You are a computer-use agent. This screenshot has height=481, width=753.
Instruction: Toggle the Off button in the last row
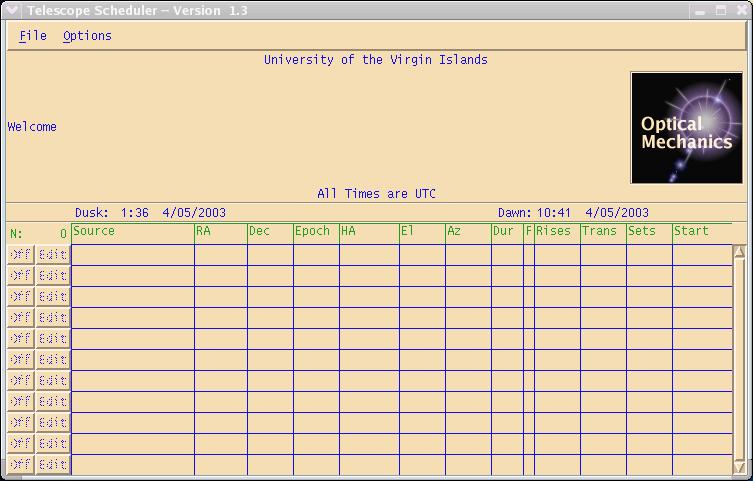(x=20, y=464)
